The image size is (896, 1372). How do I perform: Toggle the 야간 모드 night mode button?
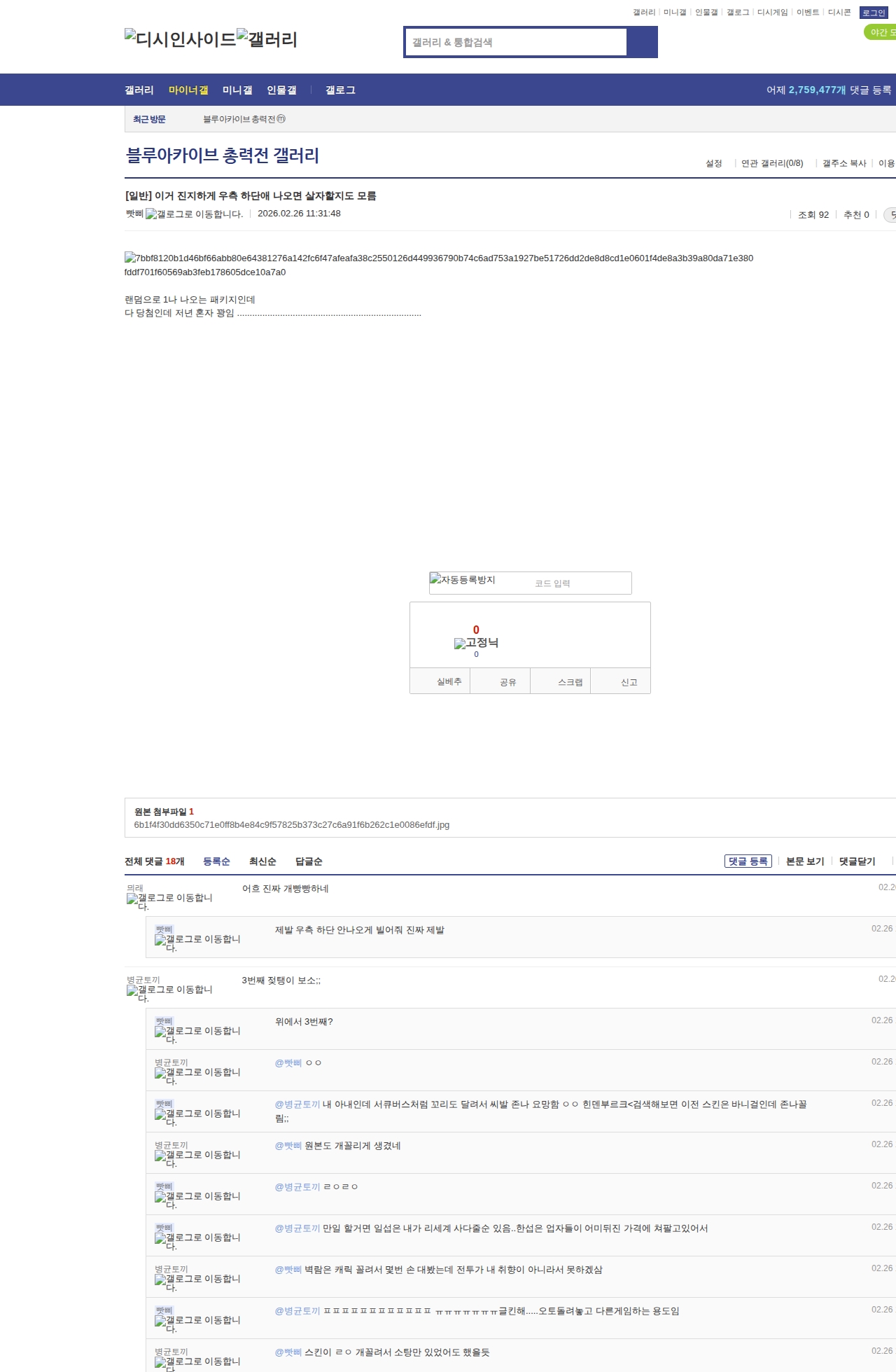click(880, 32)
